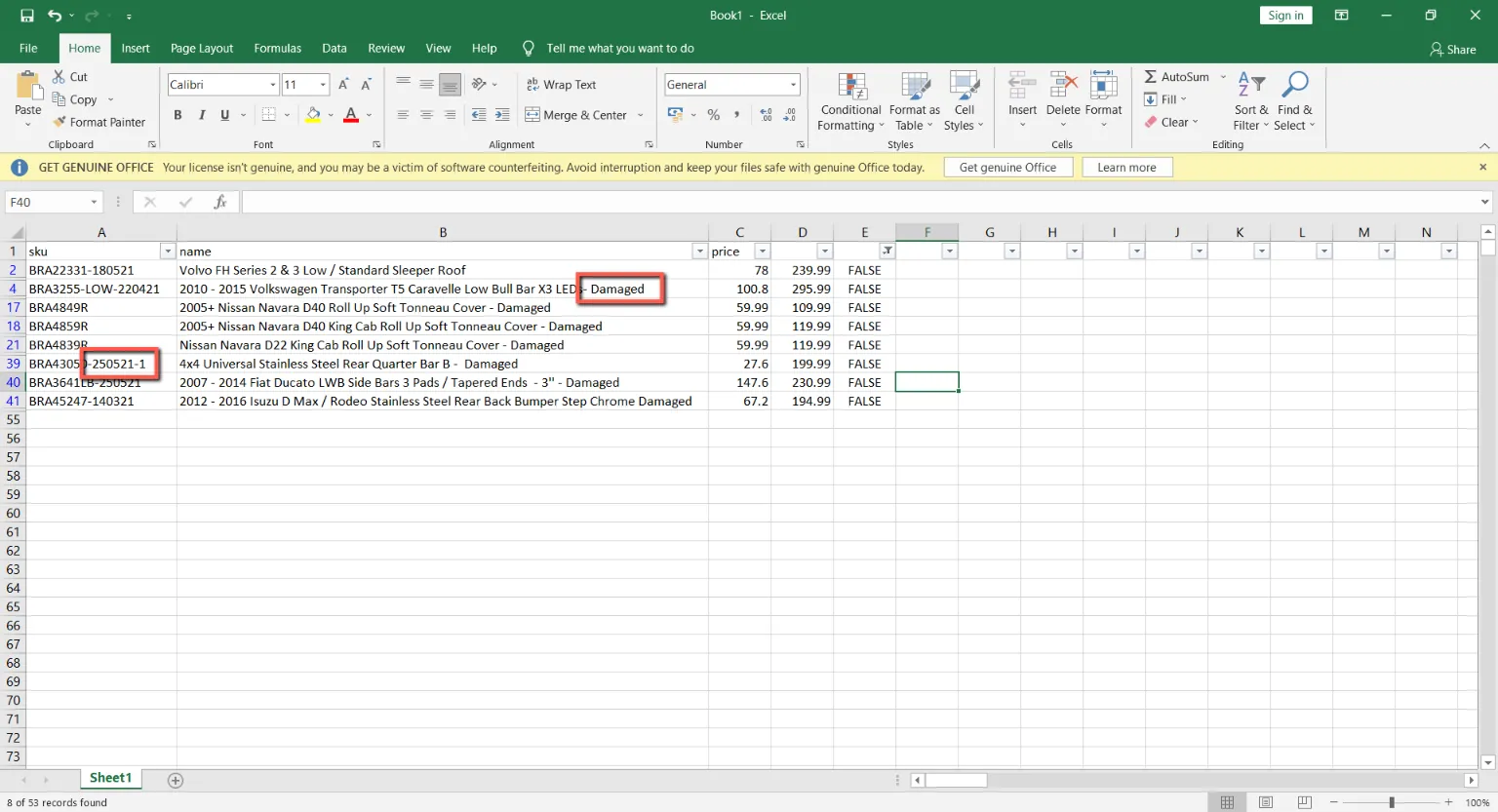Switch to Formulas tab
Viewport: 1498px width, 812px height.
[278, 48]
